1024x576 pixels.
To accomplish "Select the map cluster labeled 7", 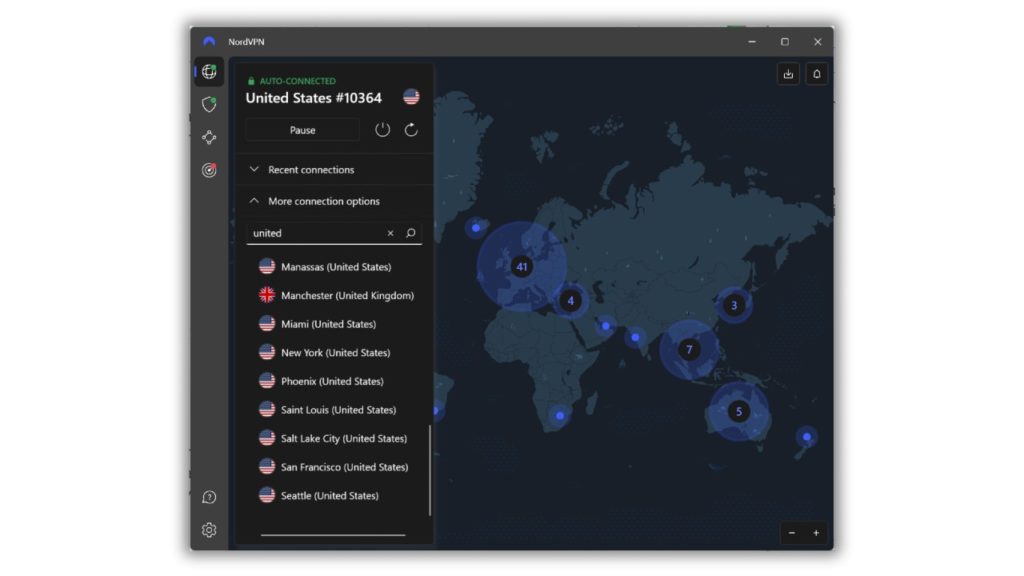I will coord(689,349).
